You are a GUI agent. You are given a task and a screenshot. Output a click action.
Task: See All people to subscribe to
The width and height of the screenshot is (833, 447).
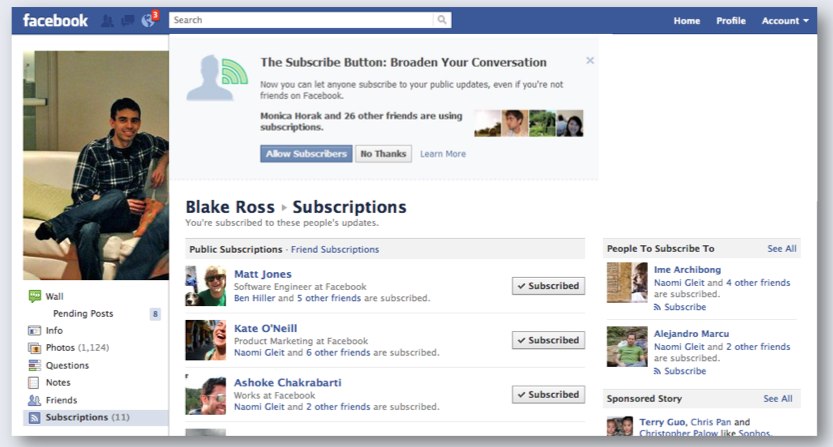click(x=781, y=249)
